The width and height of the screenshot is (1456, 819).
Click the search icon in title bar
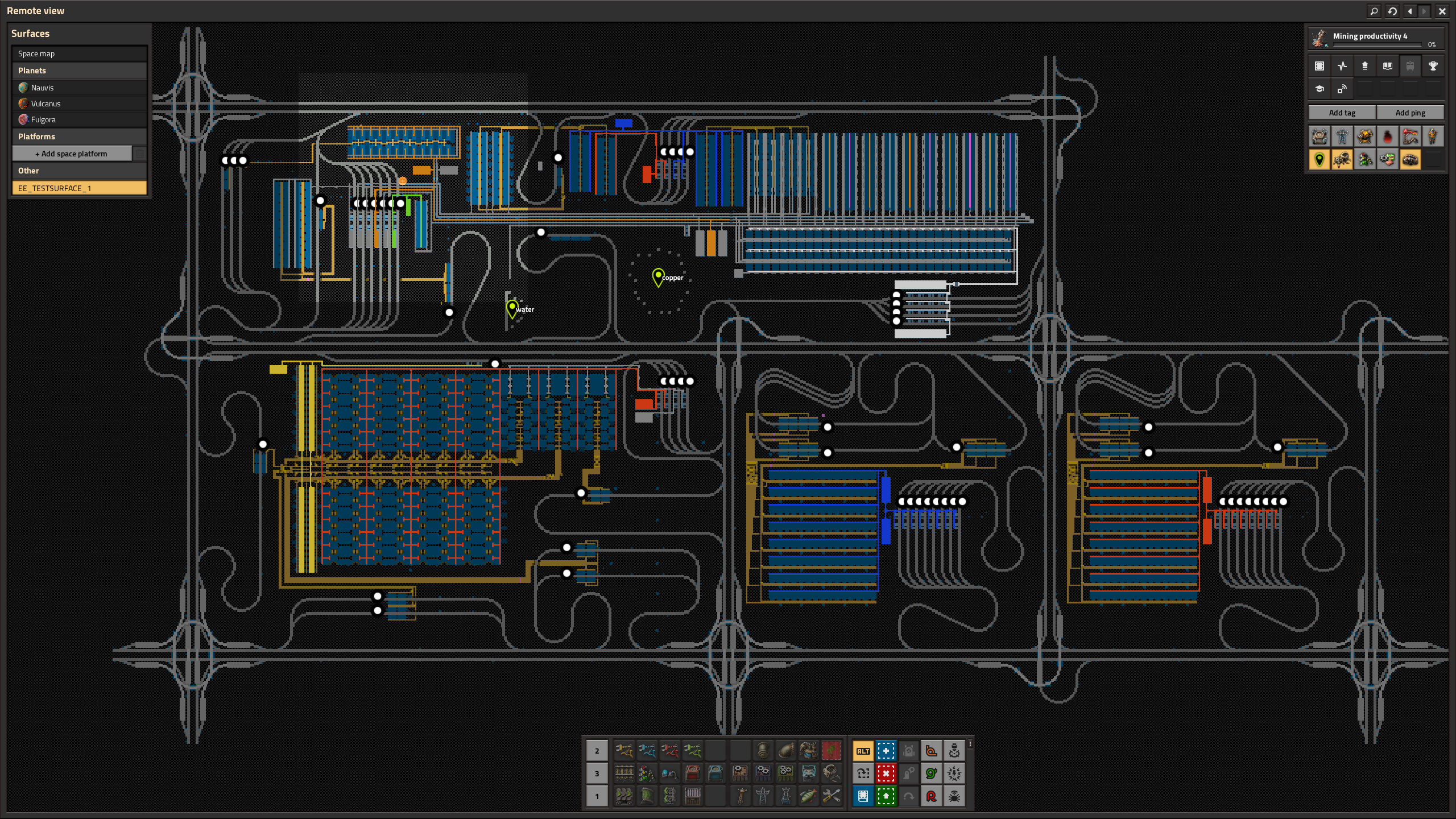point(1374,11)
